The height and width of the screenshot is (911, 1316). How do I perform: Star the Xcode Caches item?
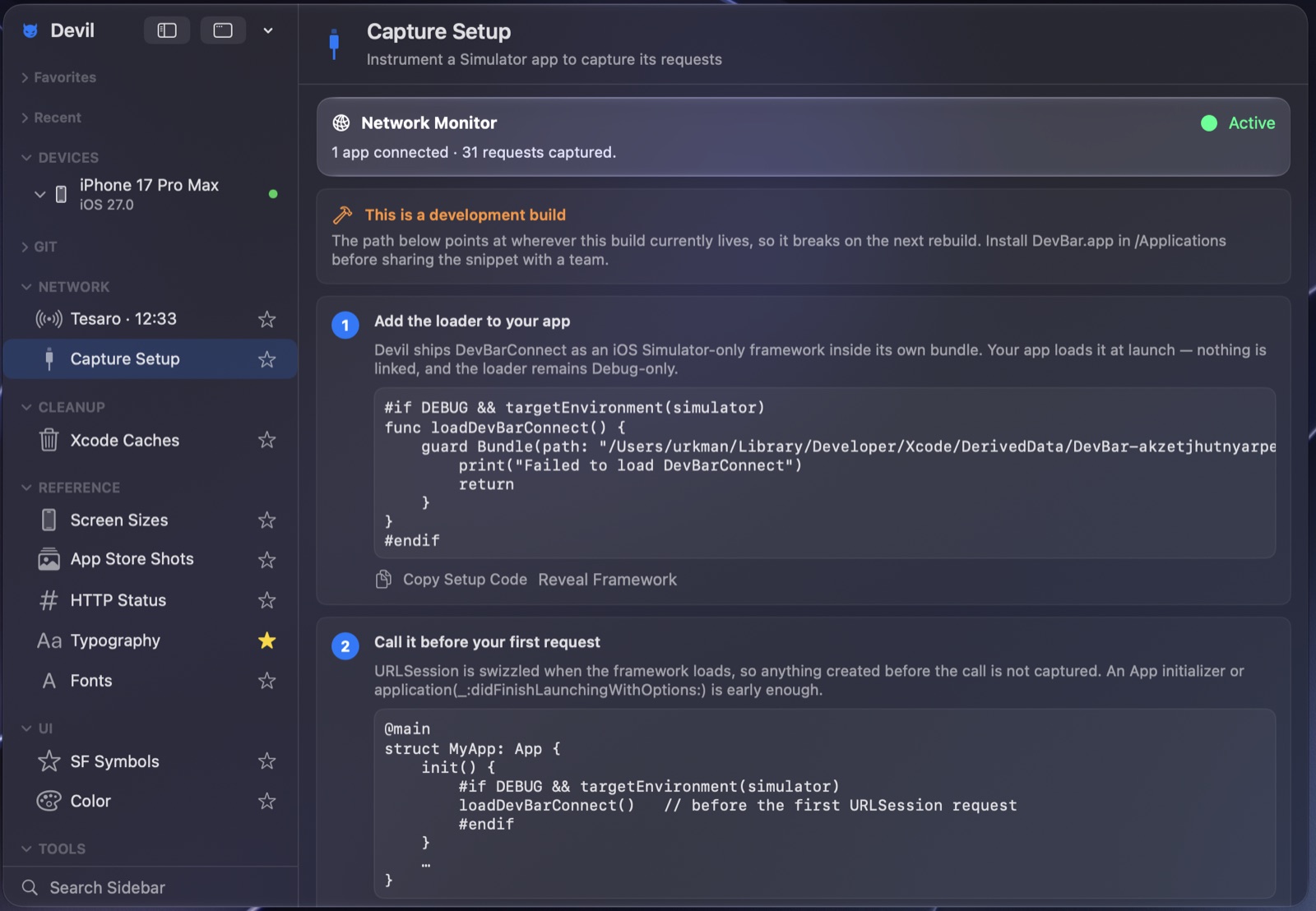[x=266, y=440]
